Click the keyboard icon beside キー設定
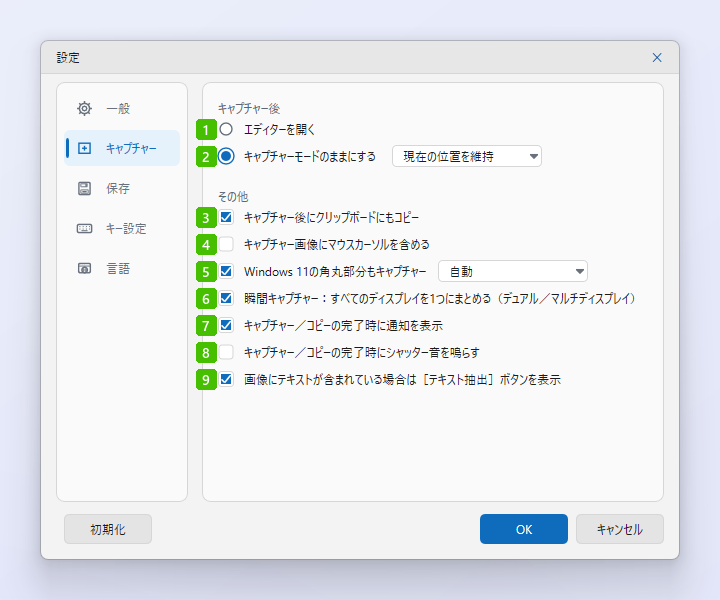 tap(84, 229)
